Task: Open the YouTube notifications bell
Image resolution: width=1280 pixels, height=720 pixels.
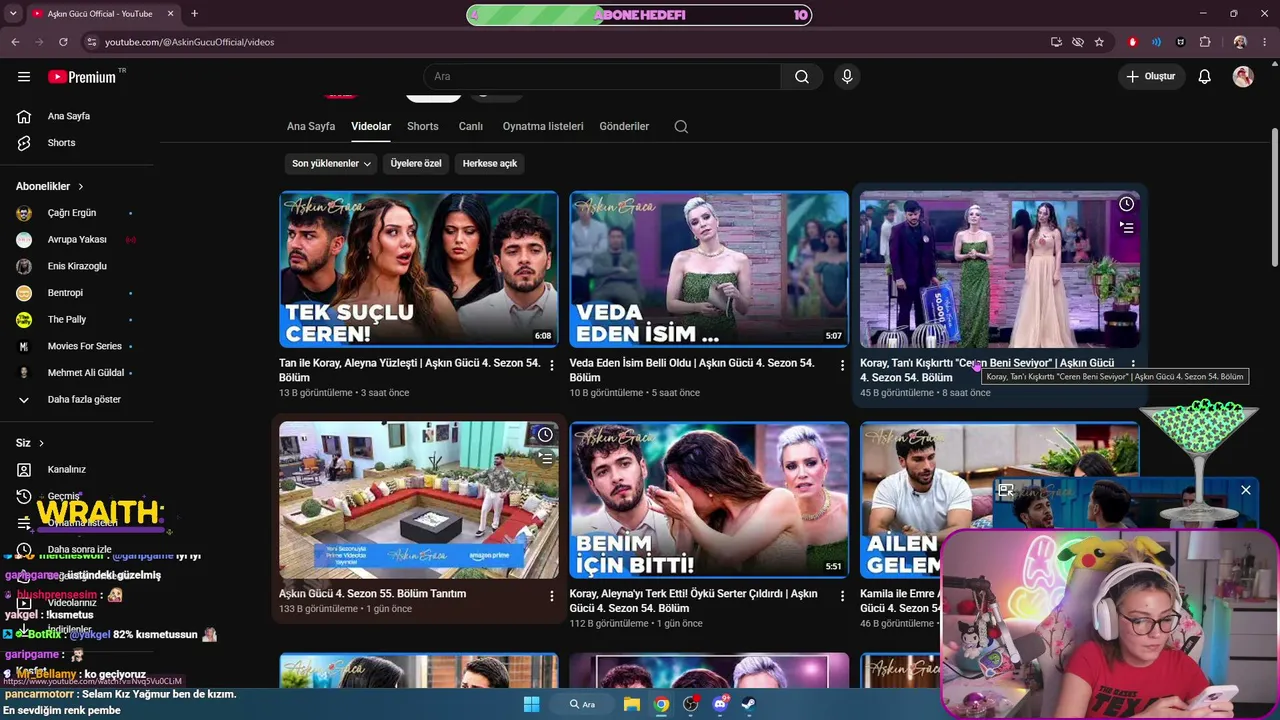Action: [x=1205, y=77]
